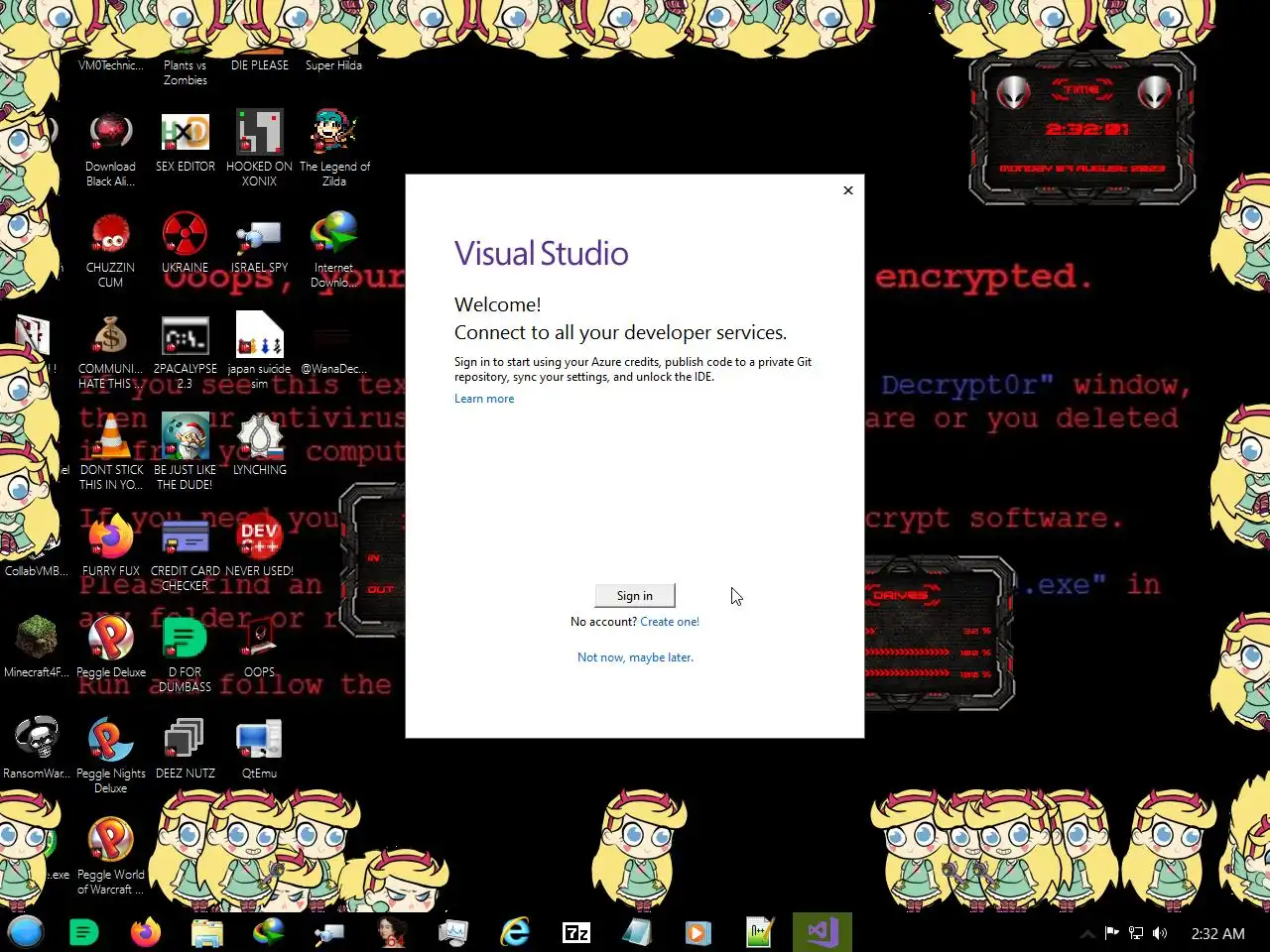This screenshot has width=1270, height=952.
Task: Open DONT STICK THIS VLC cone icon
Action: tap(110, 452)
